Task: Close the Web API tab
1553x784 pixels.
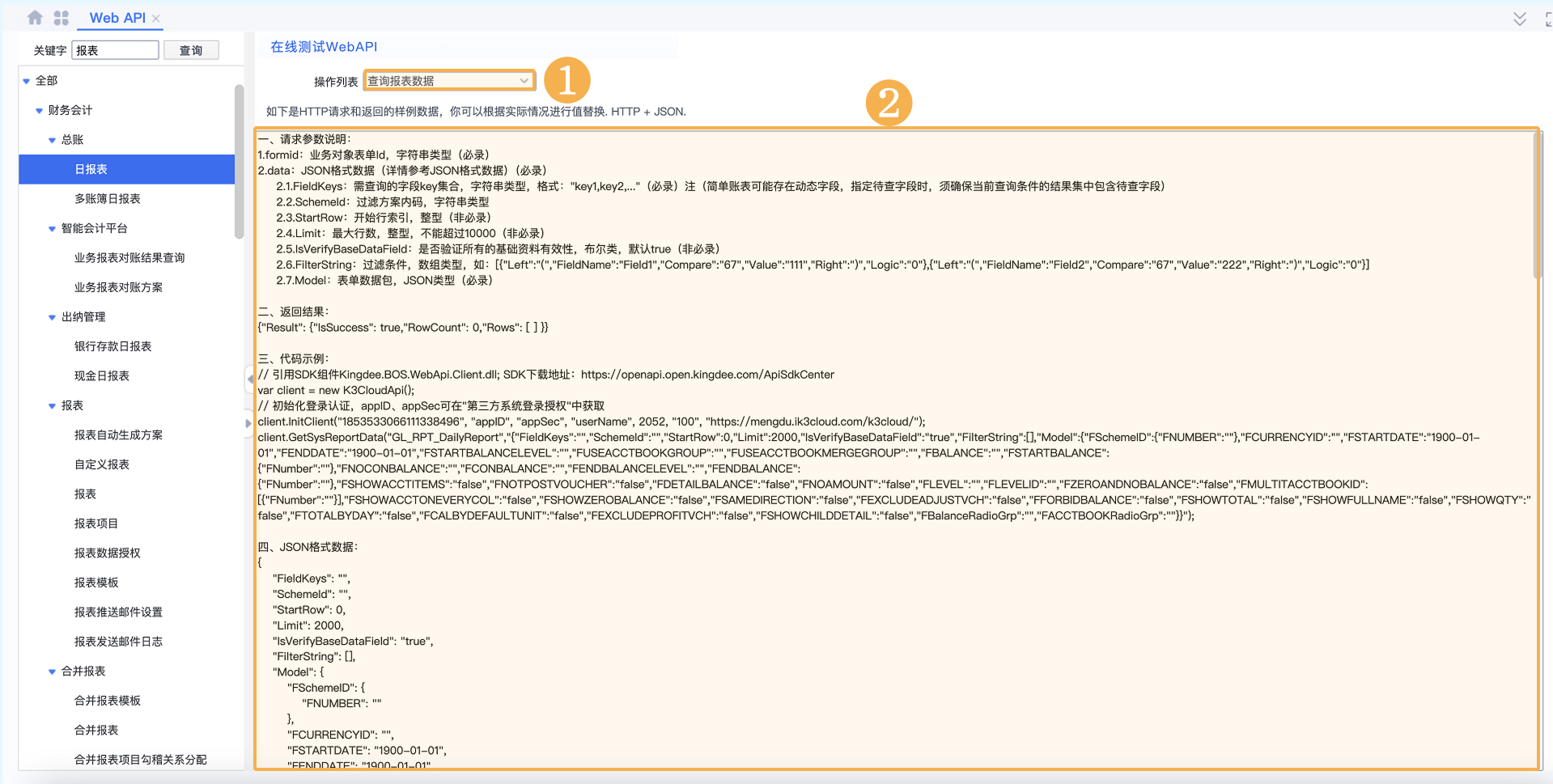Action: 156,19
